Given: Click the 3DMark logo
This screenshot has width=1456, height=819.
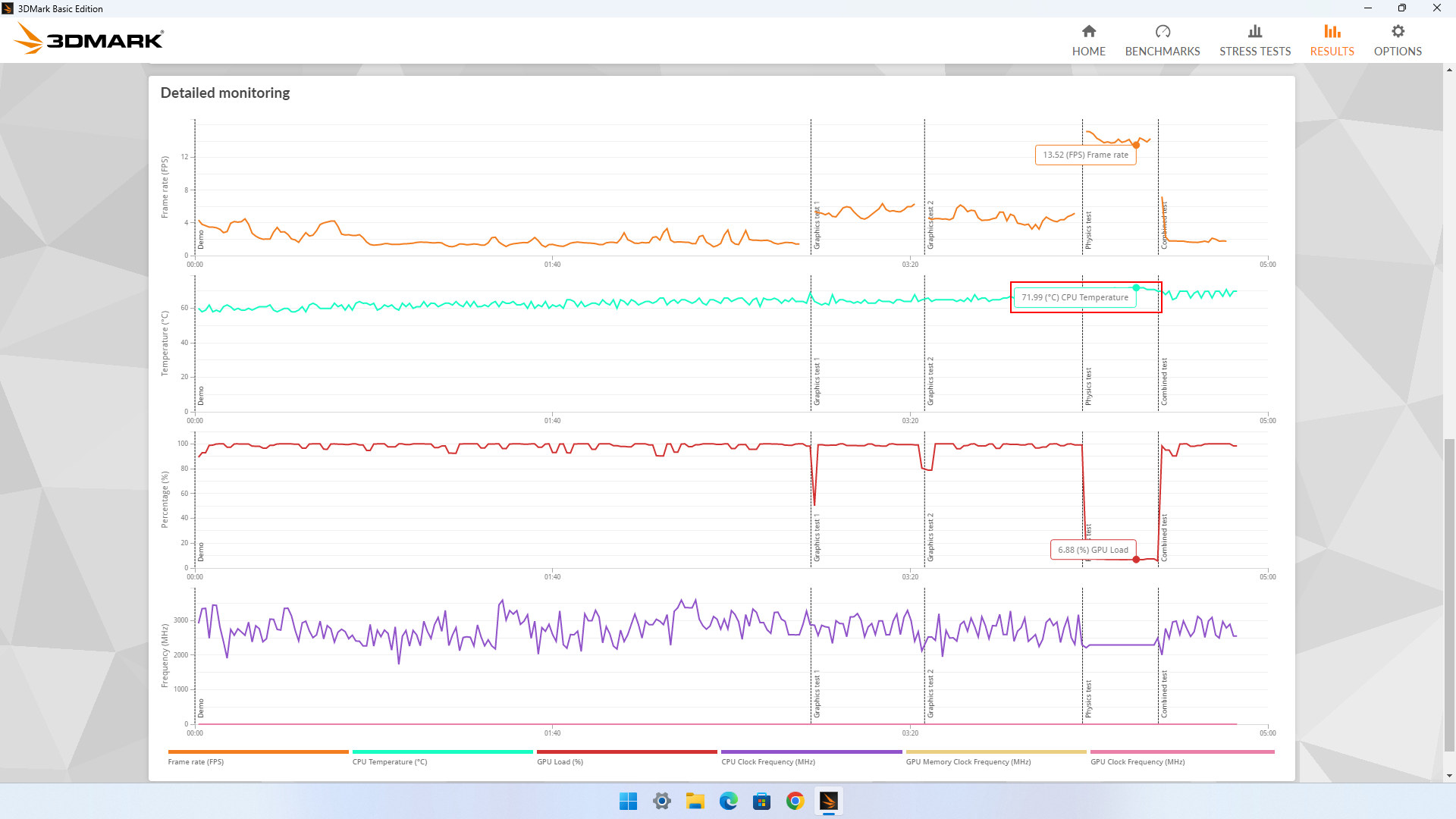Looking at the screenshot, I should [x=88, y=39].
